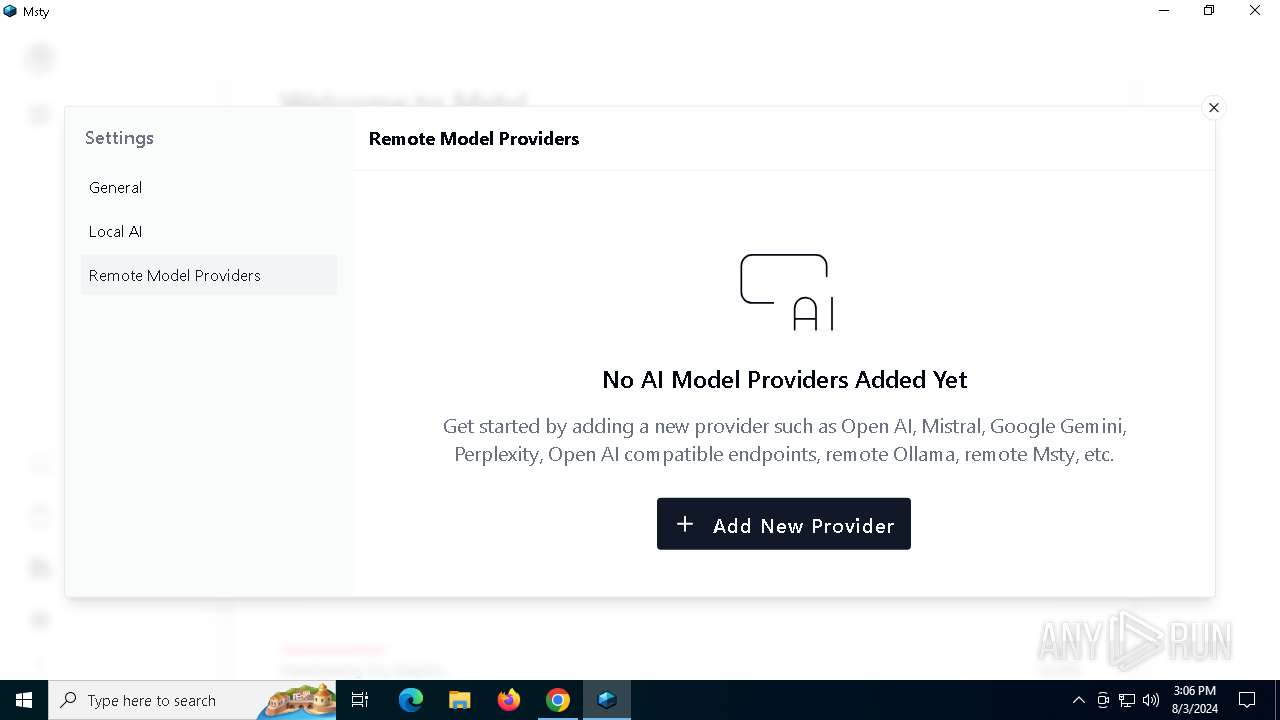Open the Windows notification center

tap(1247, 700)
